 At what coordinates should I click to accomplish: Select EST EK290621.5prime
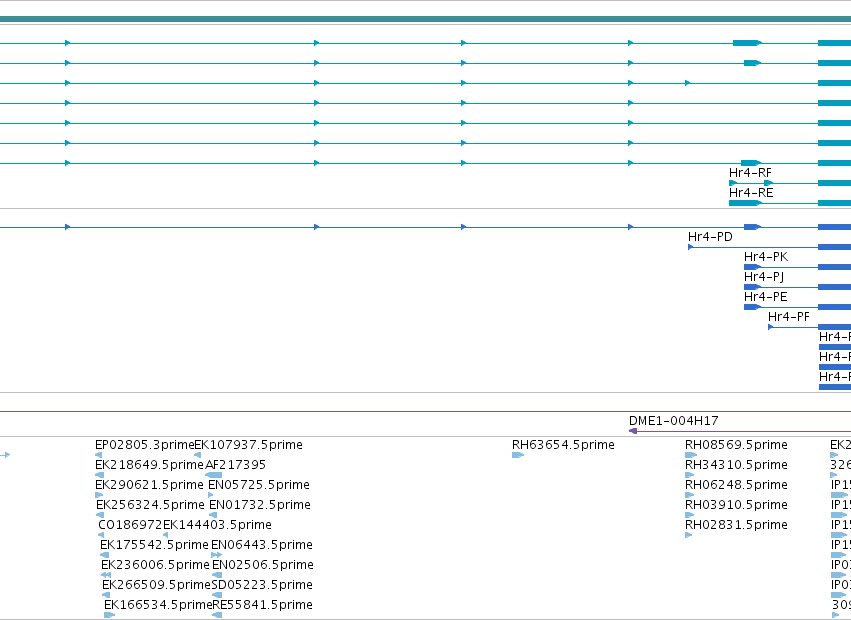(x=149, y=485)
